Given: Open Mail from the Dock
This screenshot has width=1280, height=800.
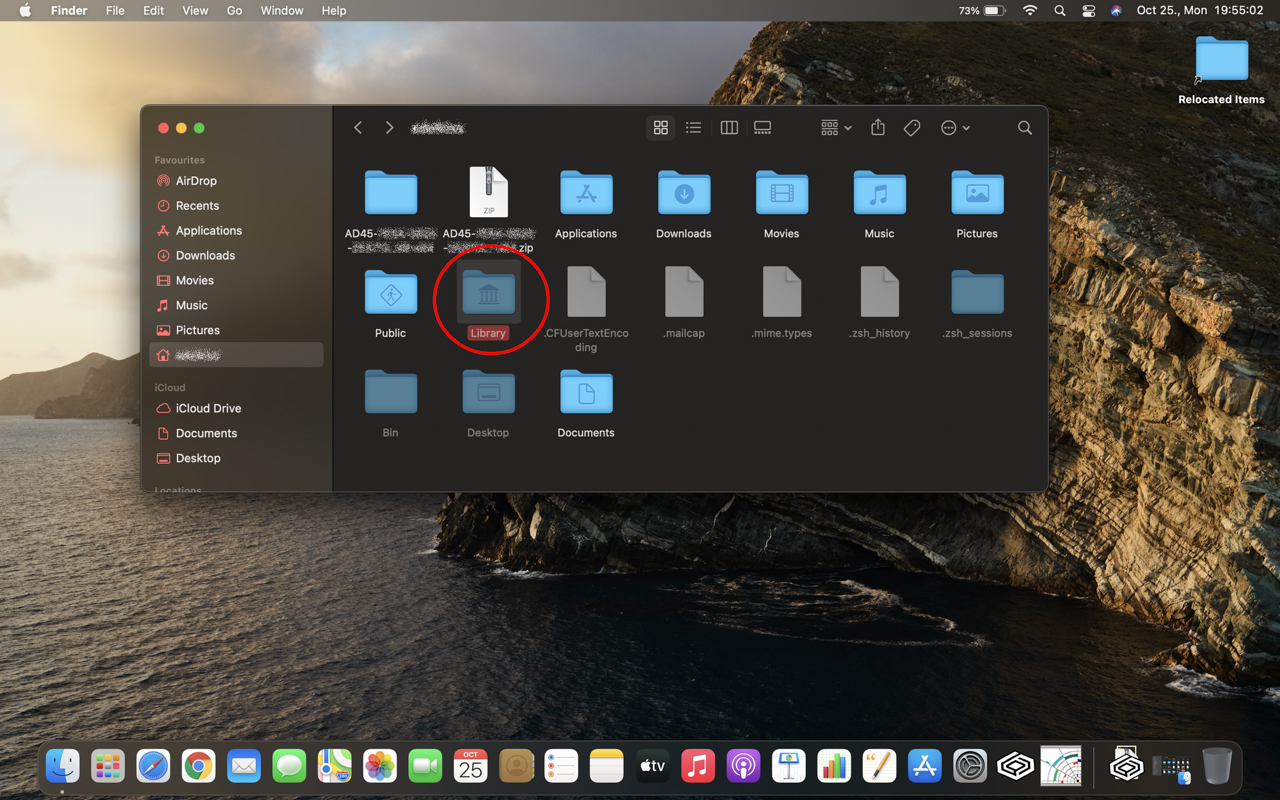Looking at the screenshot, I should (x=244, y=767).
